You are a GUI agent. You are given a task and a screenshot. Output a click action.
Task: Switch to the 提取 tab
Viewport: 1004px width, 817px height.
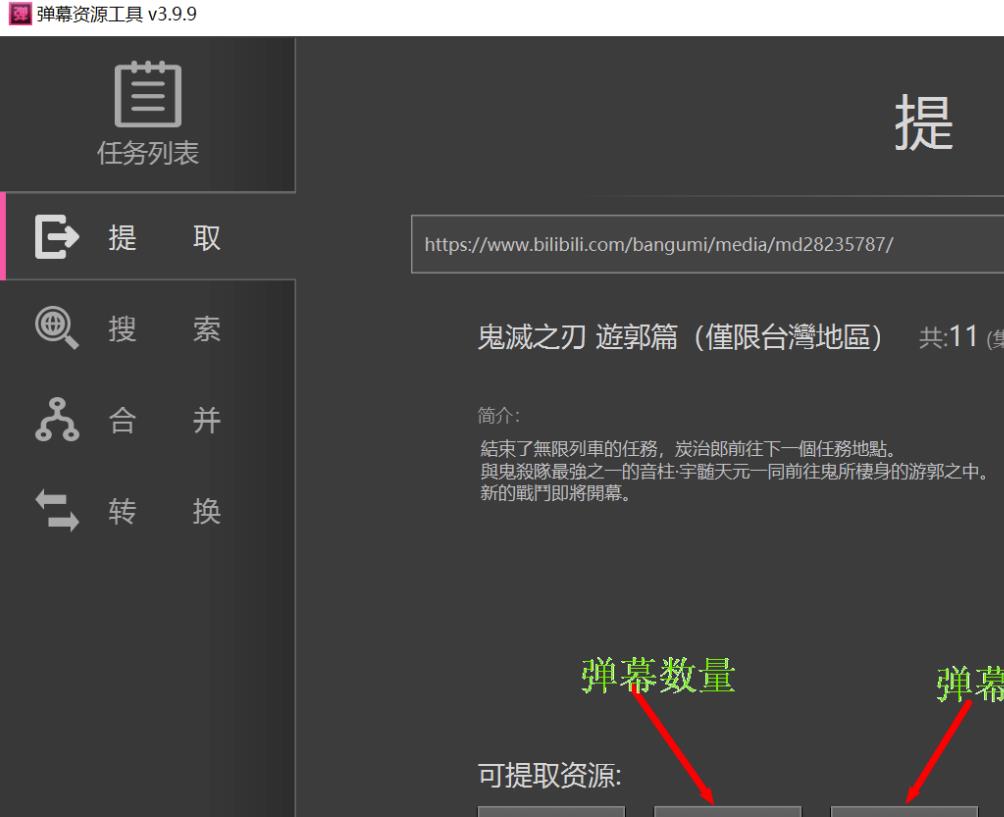(x=148, y=236)
